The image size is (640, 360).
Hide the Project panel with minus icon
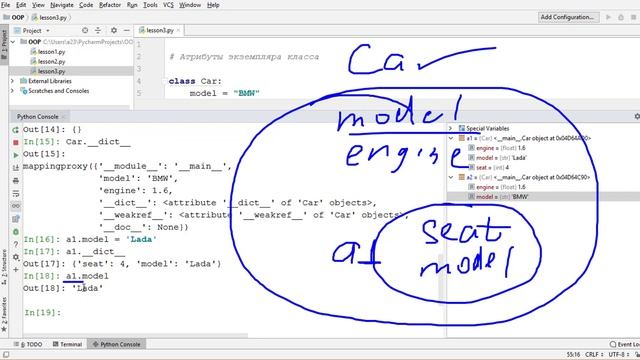pos(127,30)
